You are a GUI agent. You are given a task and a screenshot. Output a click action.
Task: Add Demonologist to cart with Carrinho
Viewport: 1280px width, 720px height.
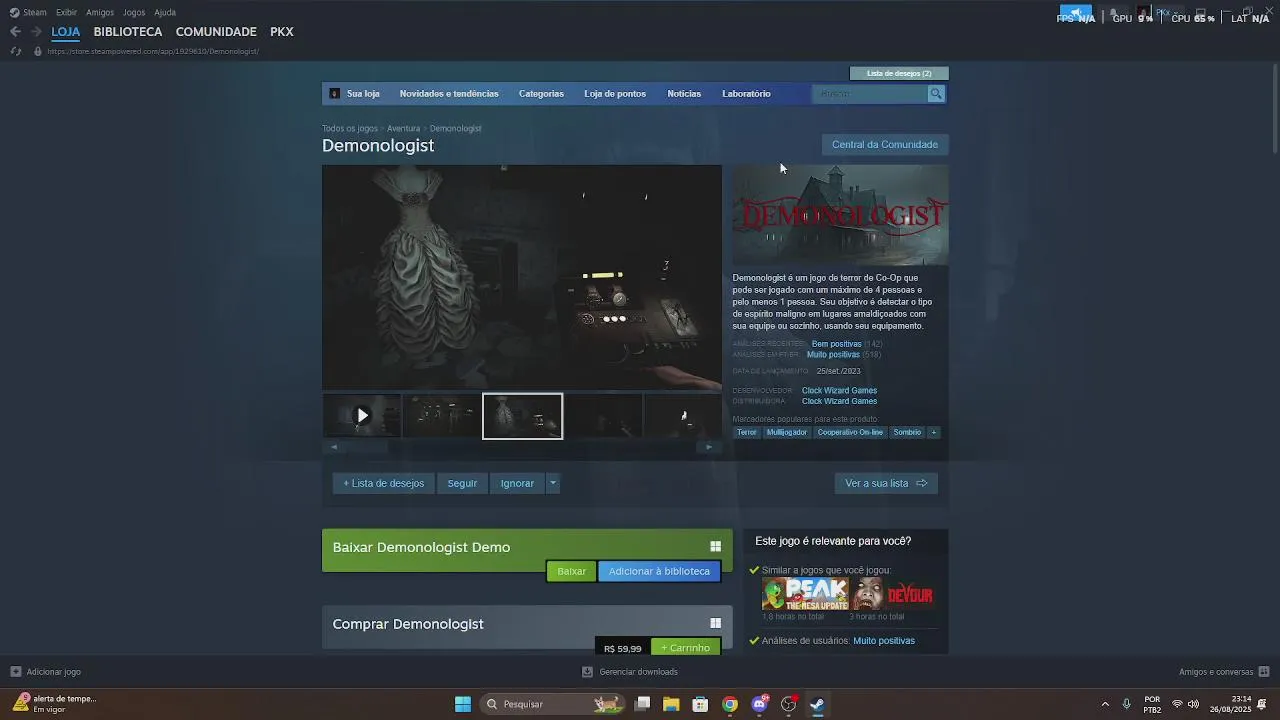point(685,648)
